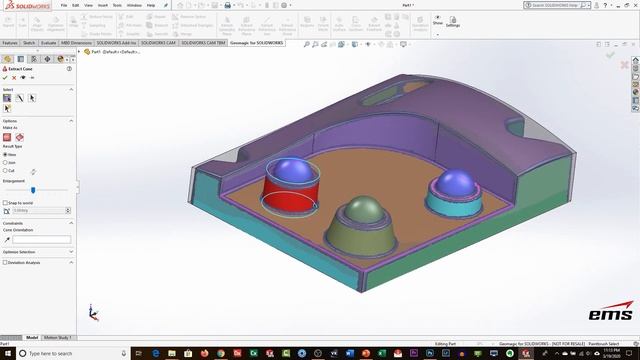Select the first selection tool in Select section
Viewport: 640px width, 360px height.
7,98
